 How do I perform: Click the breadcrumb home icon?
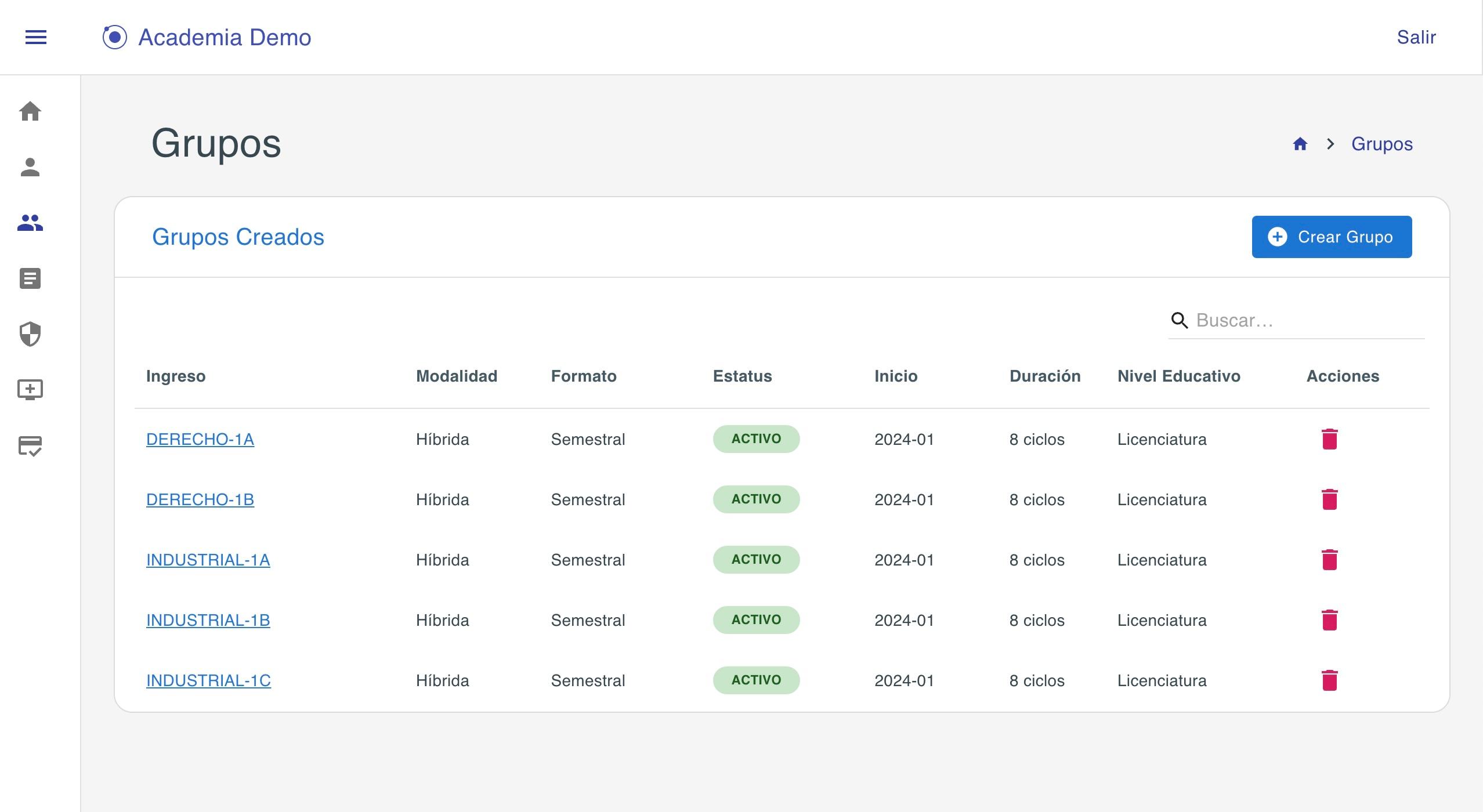pos(1300,144)
